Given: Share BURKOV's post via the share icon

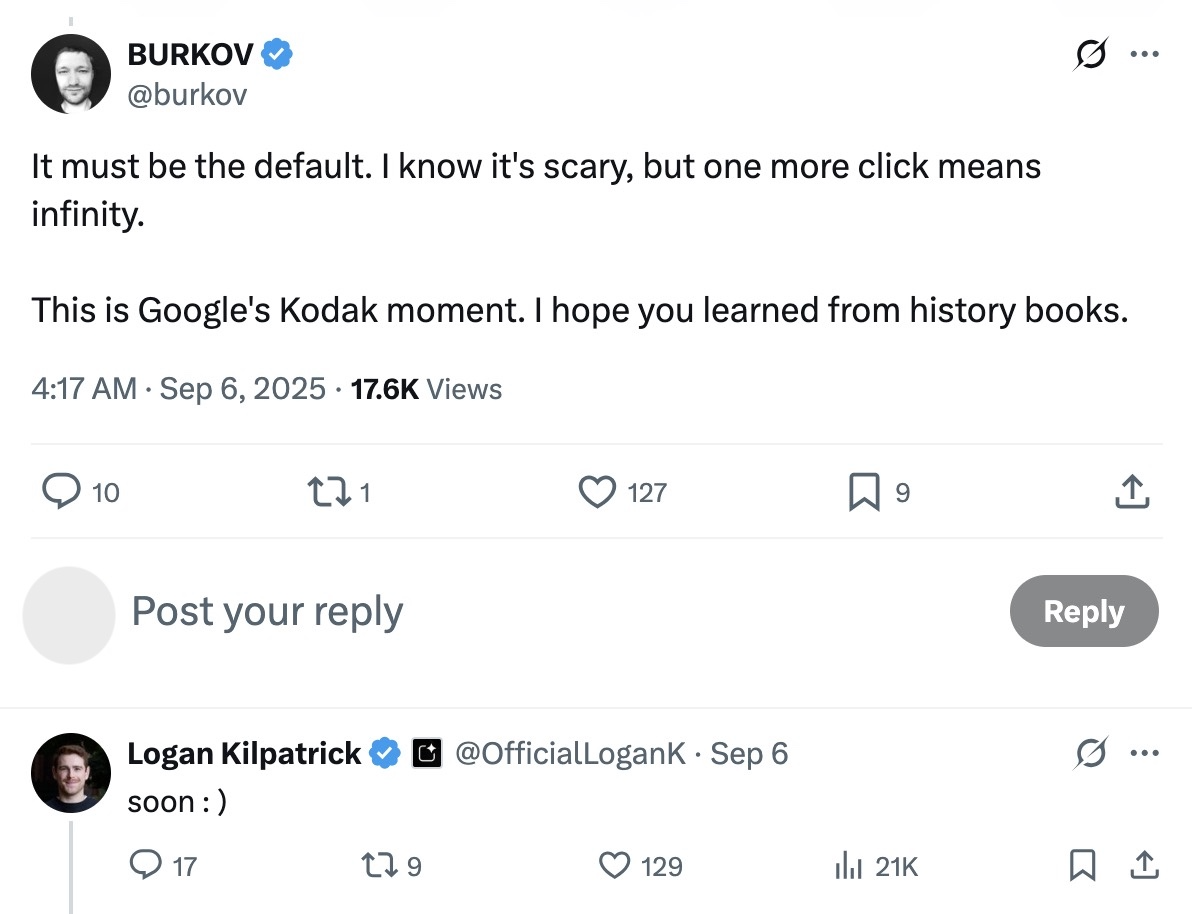Looking at the screenshot, I should (x=1131, y=492).
